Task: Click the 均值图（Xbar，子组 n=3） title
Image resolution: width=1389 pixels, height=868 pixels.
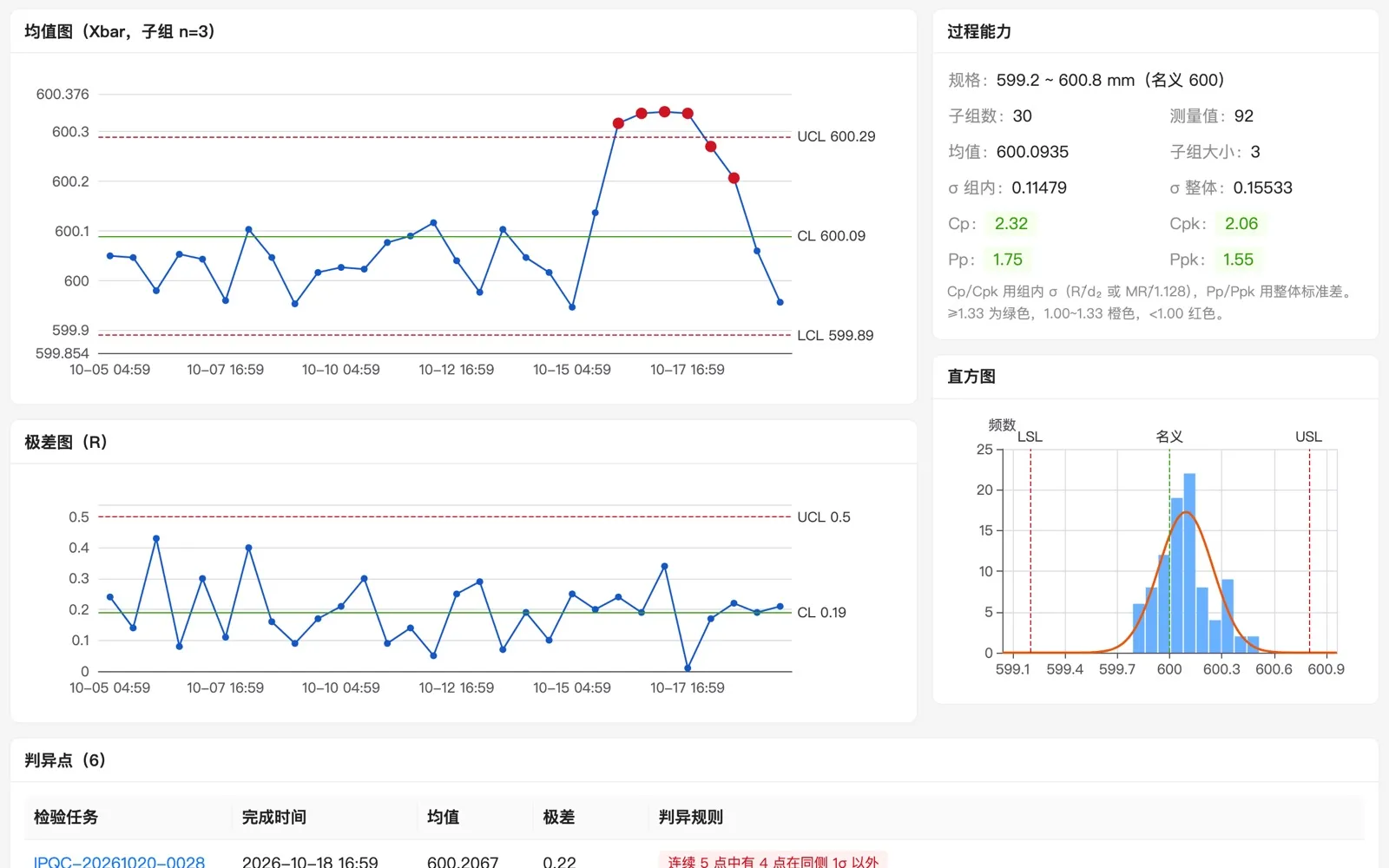Action: (x=120, y=32)
